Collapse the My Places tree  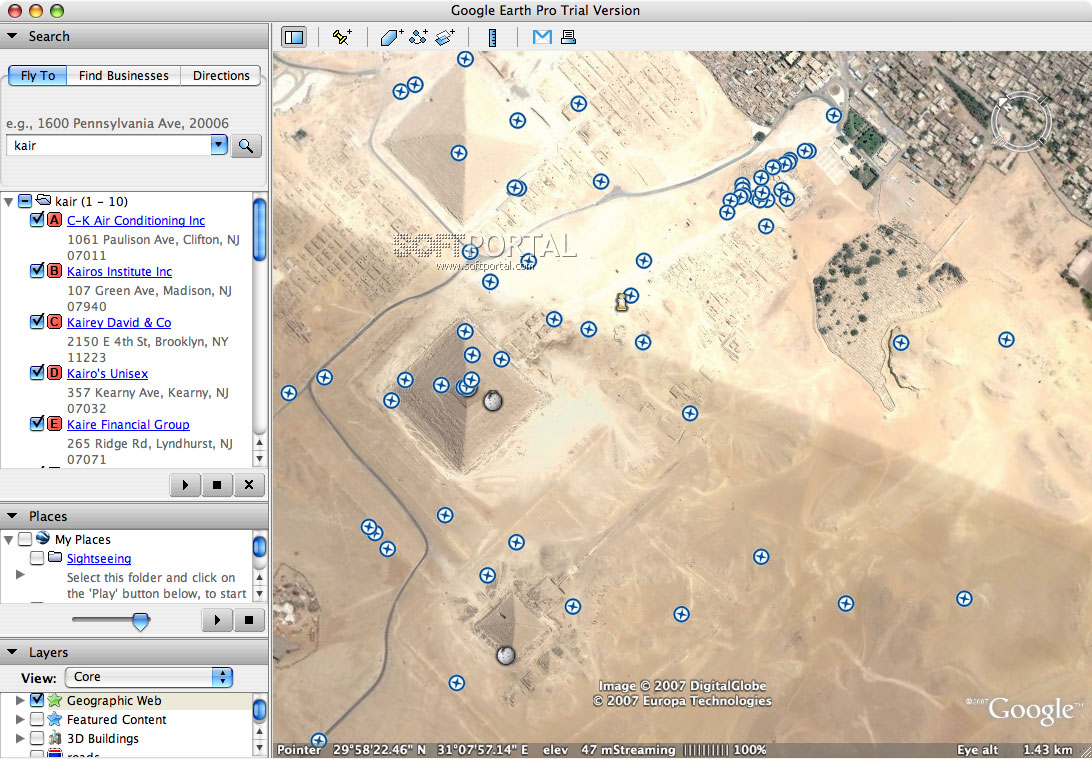[x=8, y=540]
